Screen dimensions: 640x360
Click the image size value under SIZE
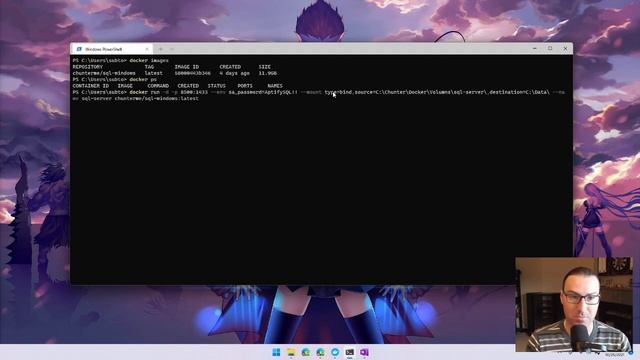coord(267,73)
